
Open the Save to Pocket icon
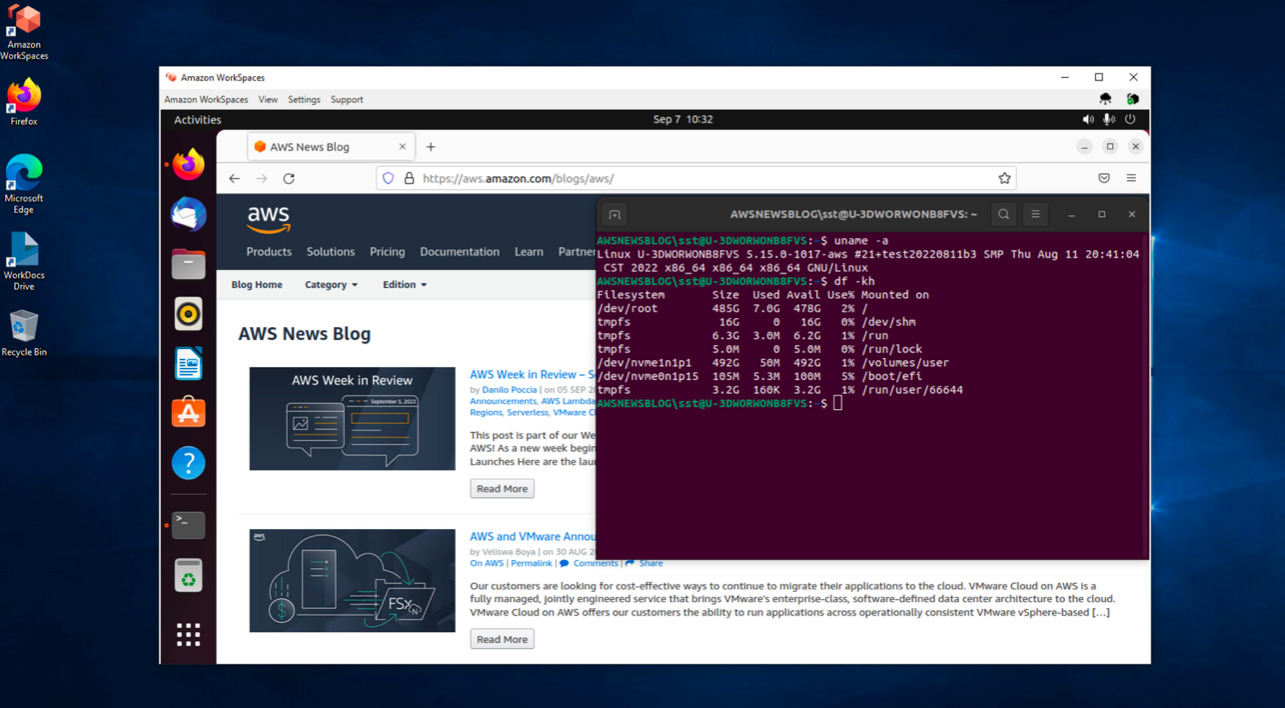point(1104,178)
